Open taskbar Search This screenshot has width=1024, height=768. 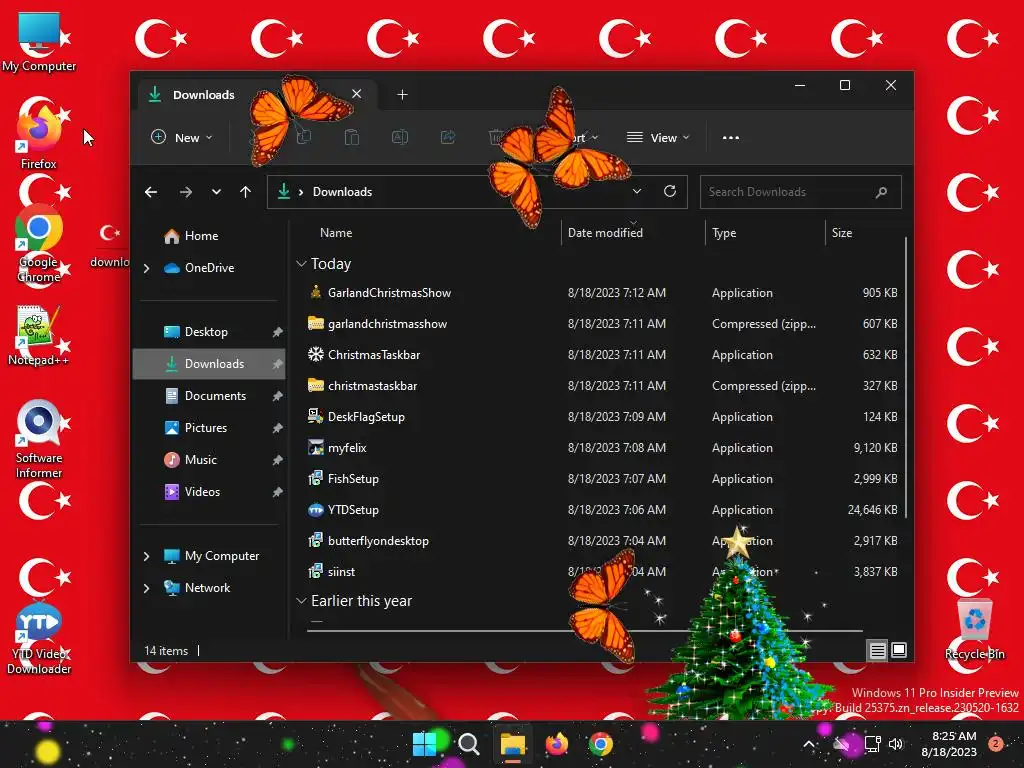[x=469, y=744]
